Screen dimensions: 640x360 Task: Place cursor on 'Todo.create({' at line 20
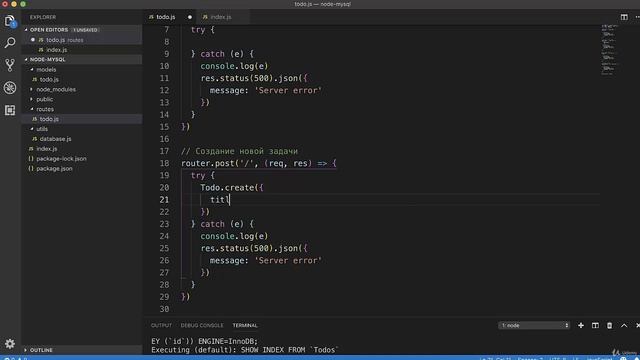click(x=232, y=187)
